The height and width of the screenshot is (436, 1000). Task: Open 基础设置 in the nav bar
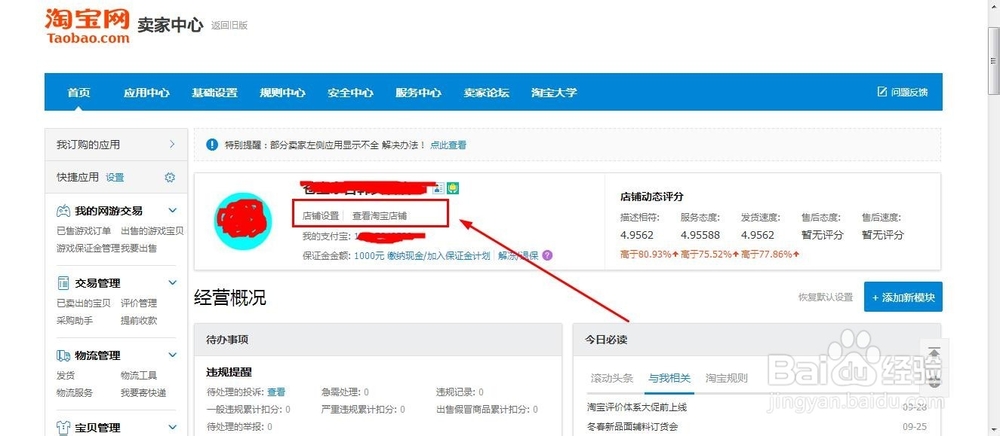tap(214, 92)
